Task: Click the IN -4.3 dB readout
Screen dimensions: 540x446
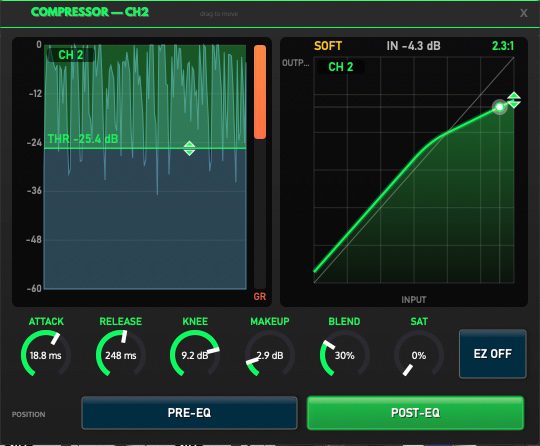Action: tap(413, 46)
